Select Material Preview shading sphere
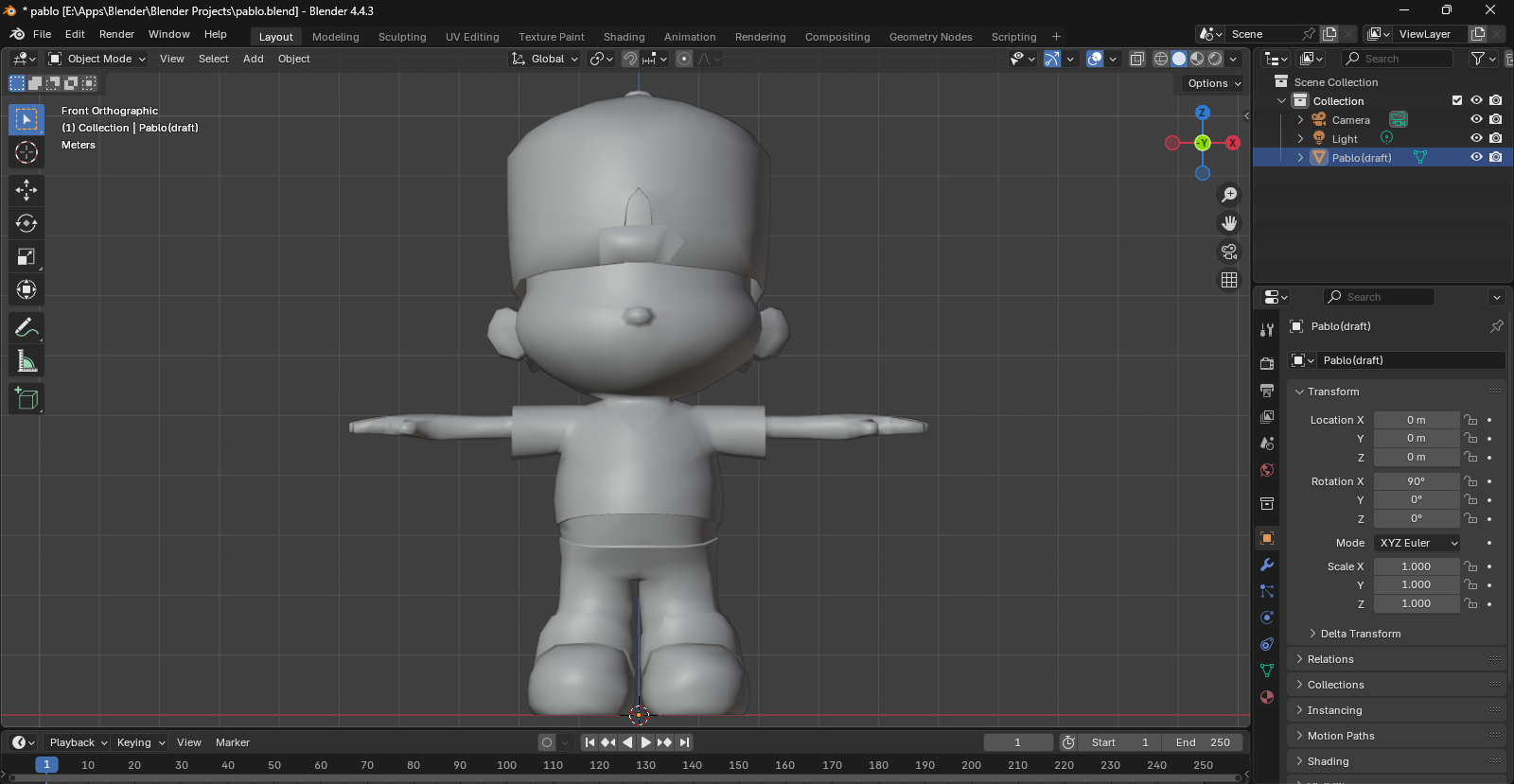 coord(1197,59)
